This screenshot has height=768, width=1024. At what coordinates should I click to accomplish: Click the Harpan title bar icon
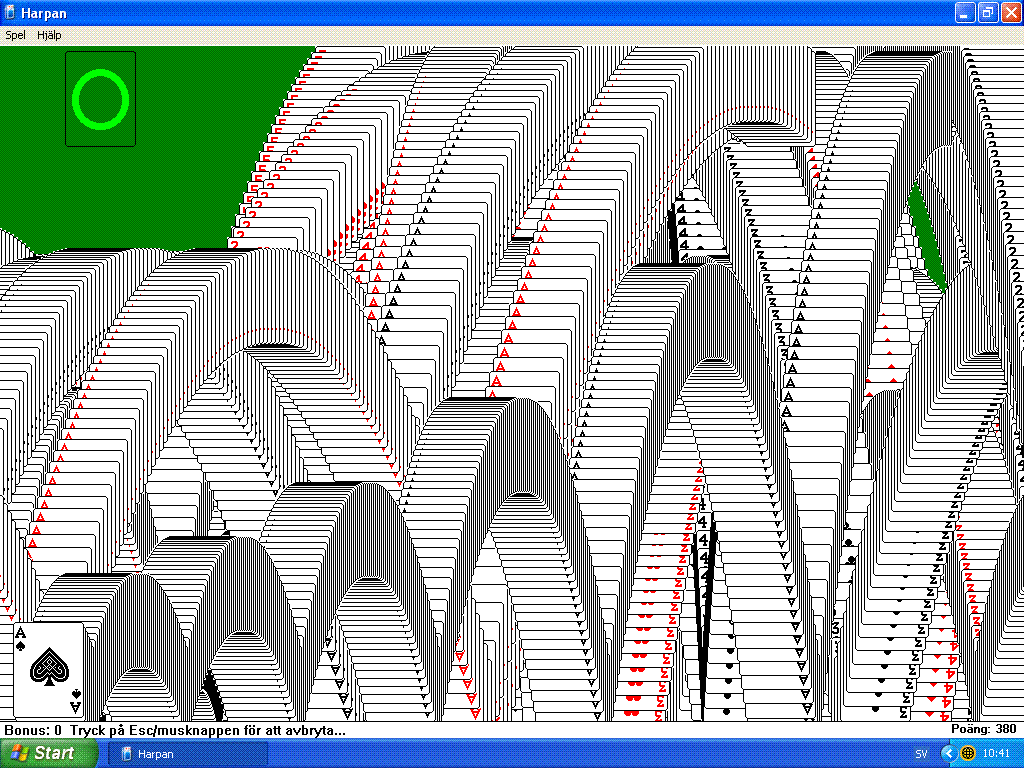(x=10, y=12)
